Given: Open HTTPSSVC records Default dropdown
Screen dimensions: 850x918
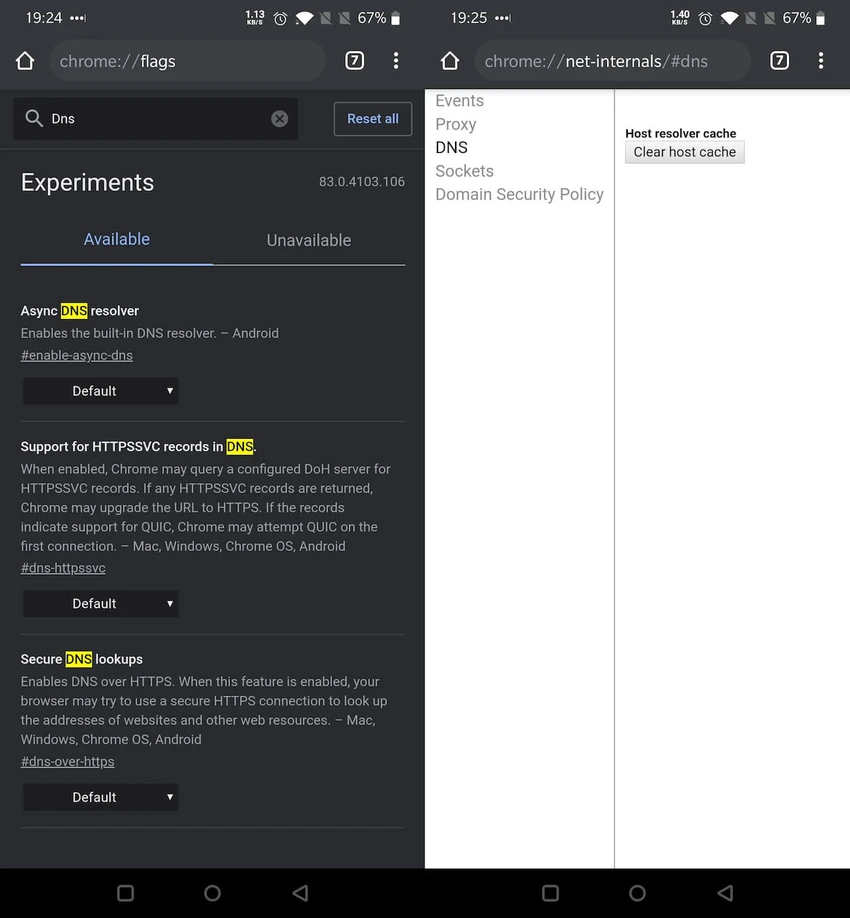Looking at the screenshot, I should (101, 604).
